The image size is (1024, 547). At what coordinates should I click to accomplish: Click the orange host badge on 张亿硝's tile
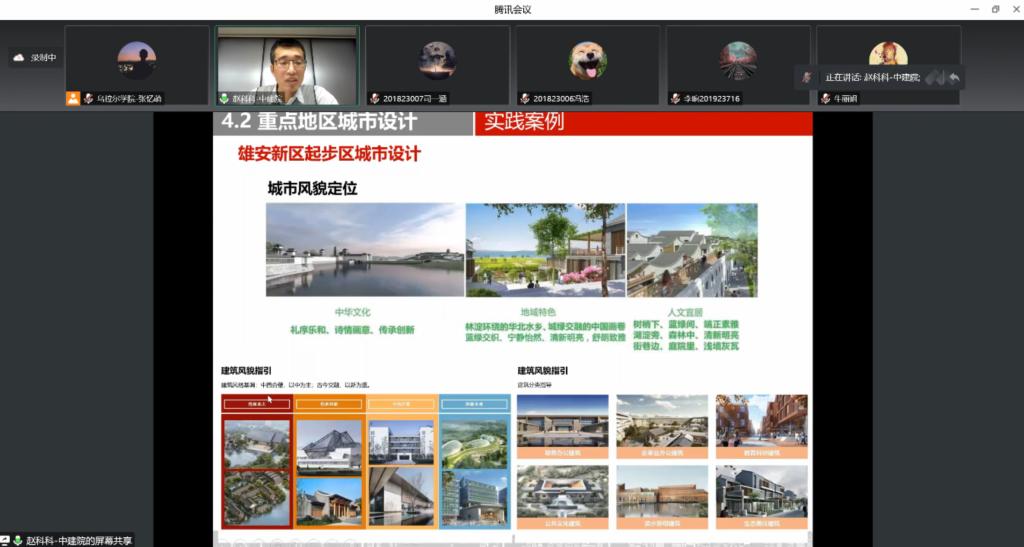tap(73, 99)
